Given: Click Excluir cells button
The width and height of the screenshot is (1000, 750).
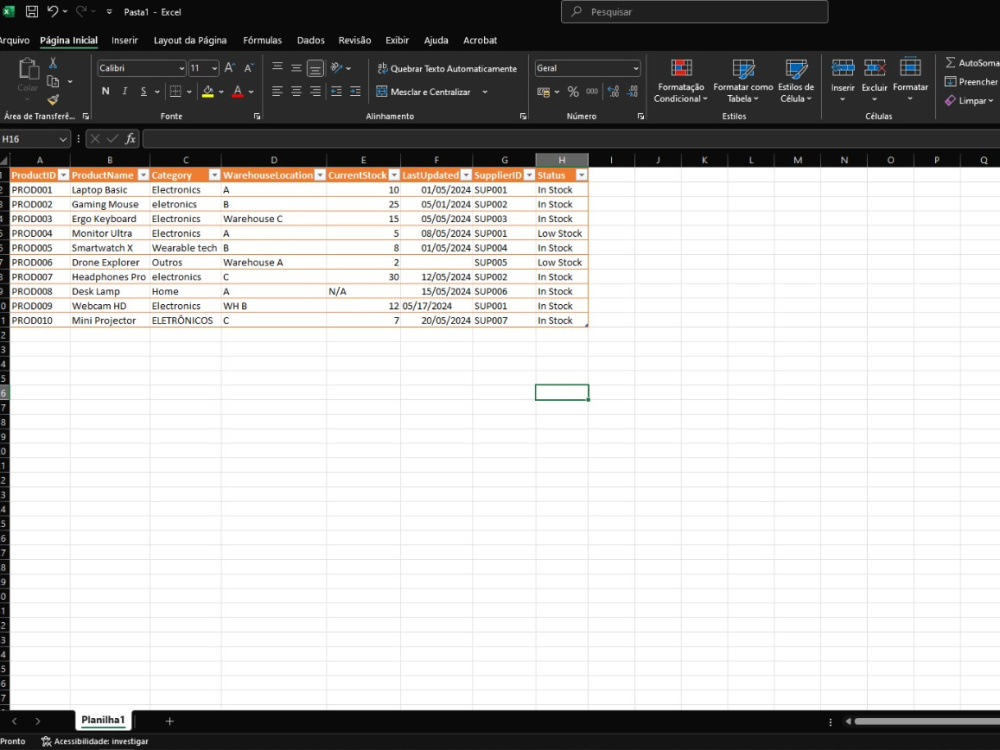Looking at the screenshot, I should (874, 80).
